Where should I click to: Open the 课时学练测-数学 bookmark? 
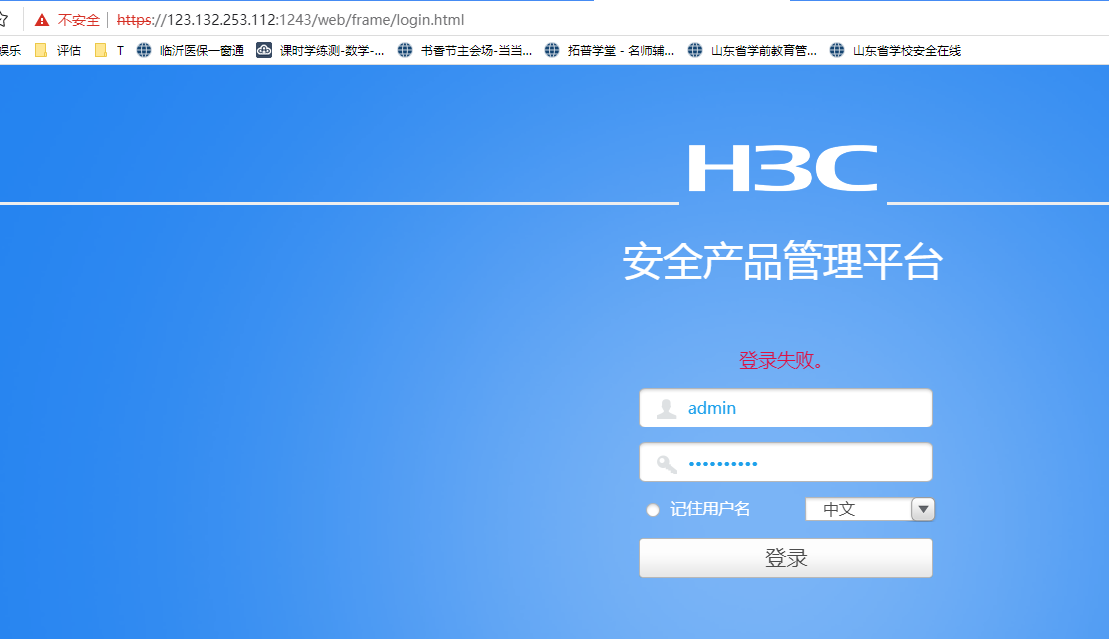pyautogui.click(x=320, y=50)
